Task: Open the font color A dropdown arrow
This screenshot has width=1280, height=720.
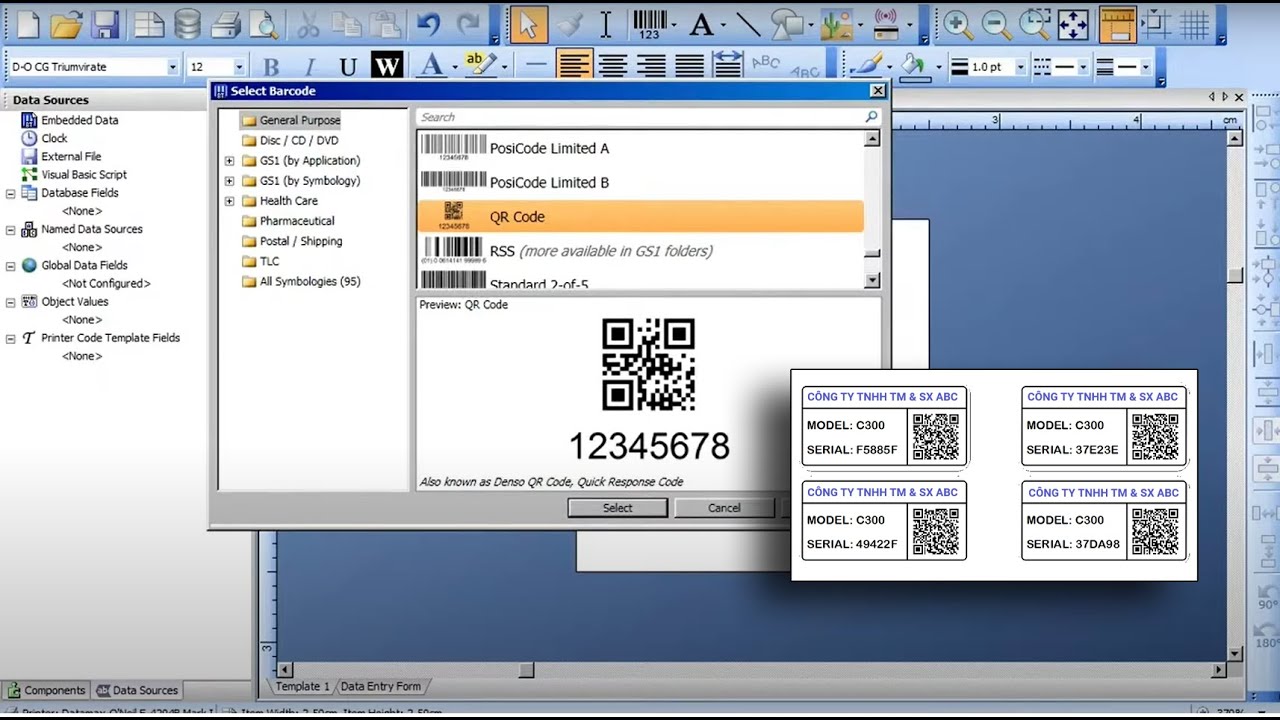Action: pyautogui.click(x=455, y=67)
